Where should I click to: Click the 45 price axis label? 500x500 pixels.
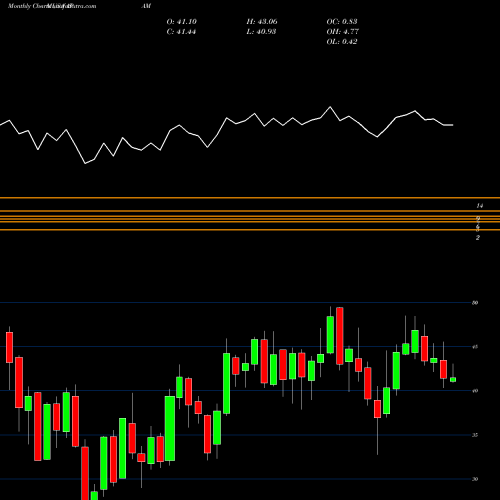click(x=475, y=347)
